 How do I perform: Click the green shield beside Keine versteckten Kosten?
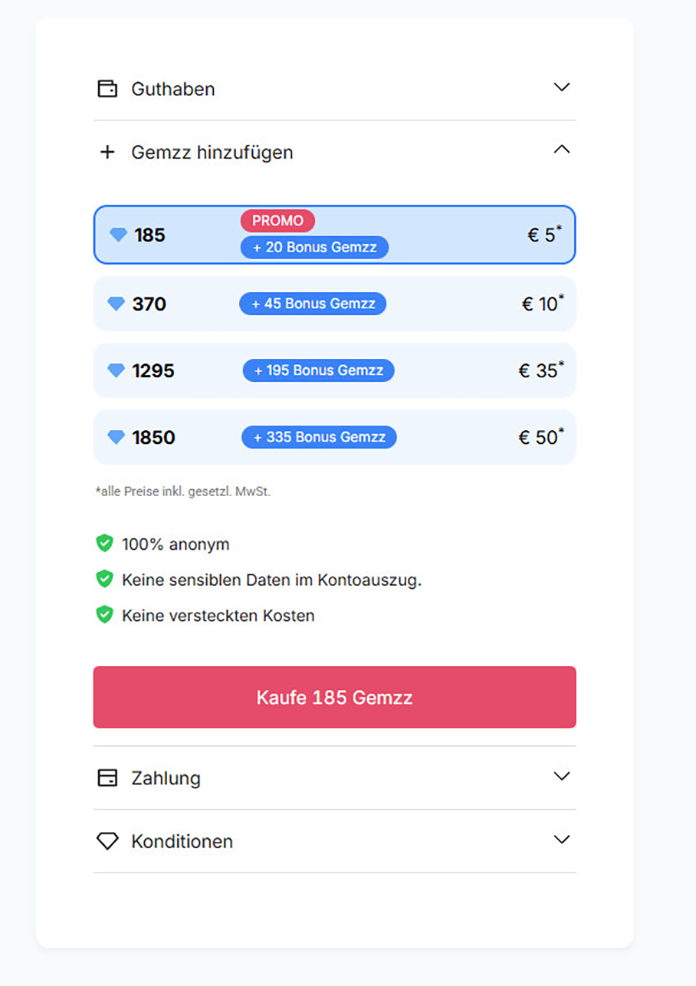pyautogui.click(x=104, y=614)
